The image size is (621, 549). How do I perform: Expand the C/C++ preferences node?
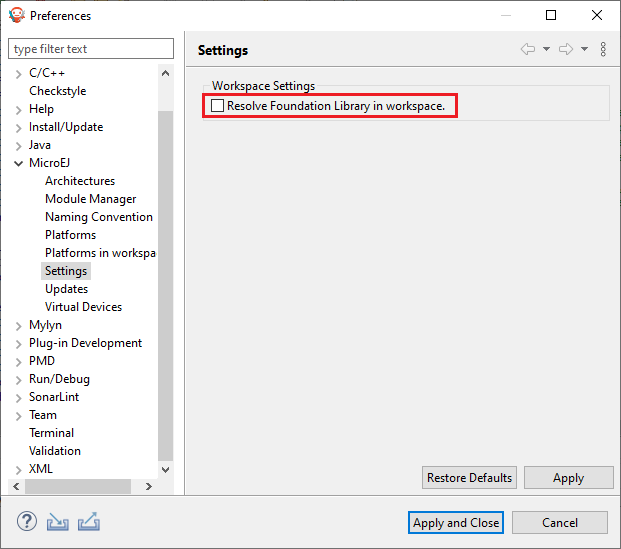point(19,73)
